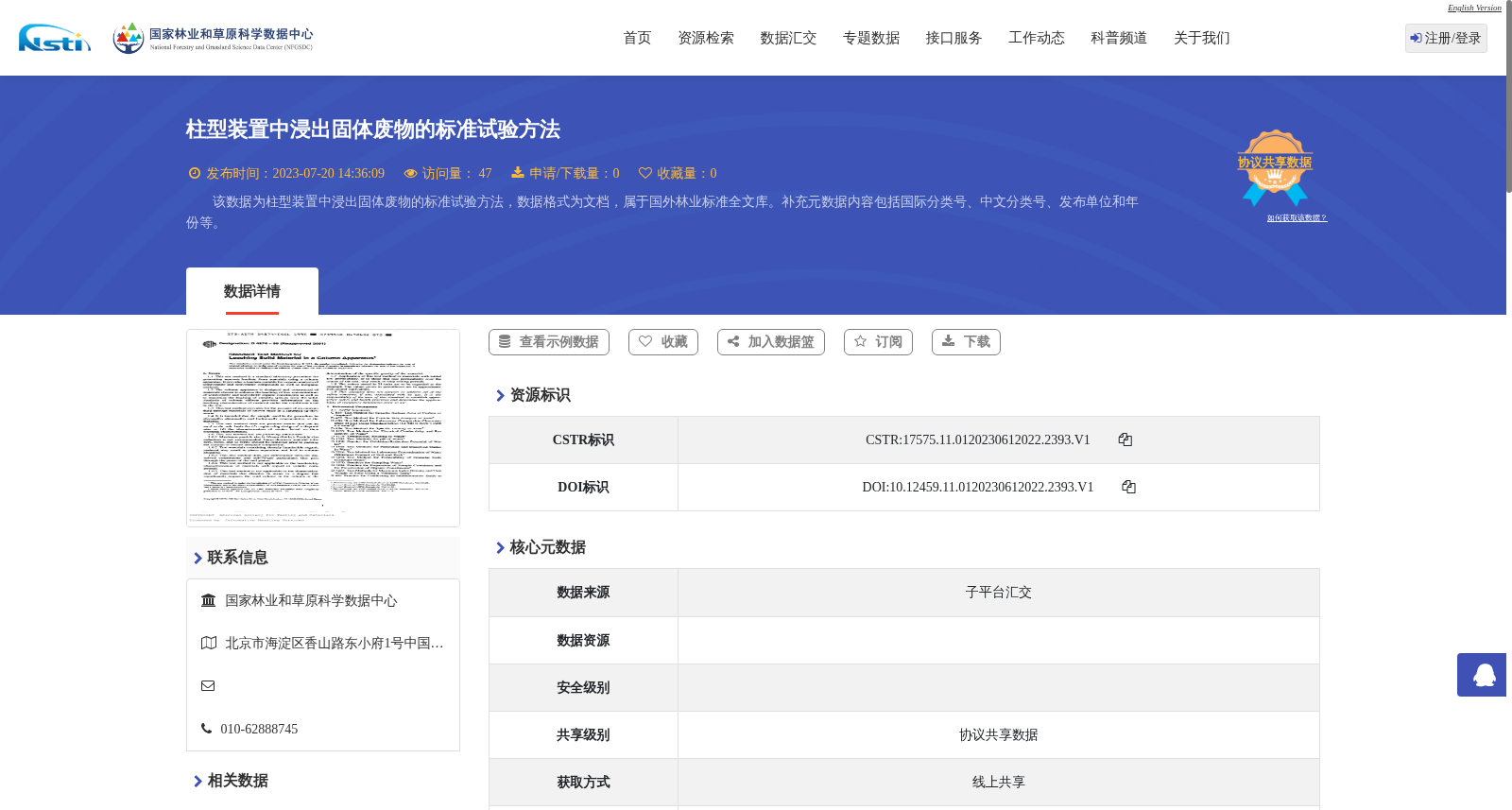Open the QQ customer service chat
This screenshot has width=1512, height=810.
(x=1482, y=675)
